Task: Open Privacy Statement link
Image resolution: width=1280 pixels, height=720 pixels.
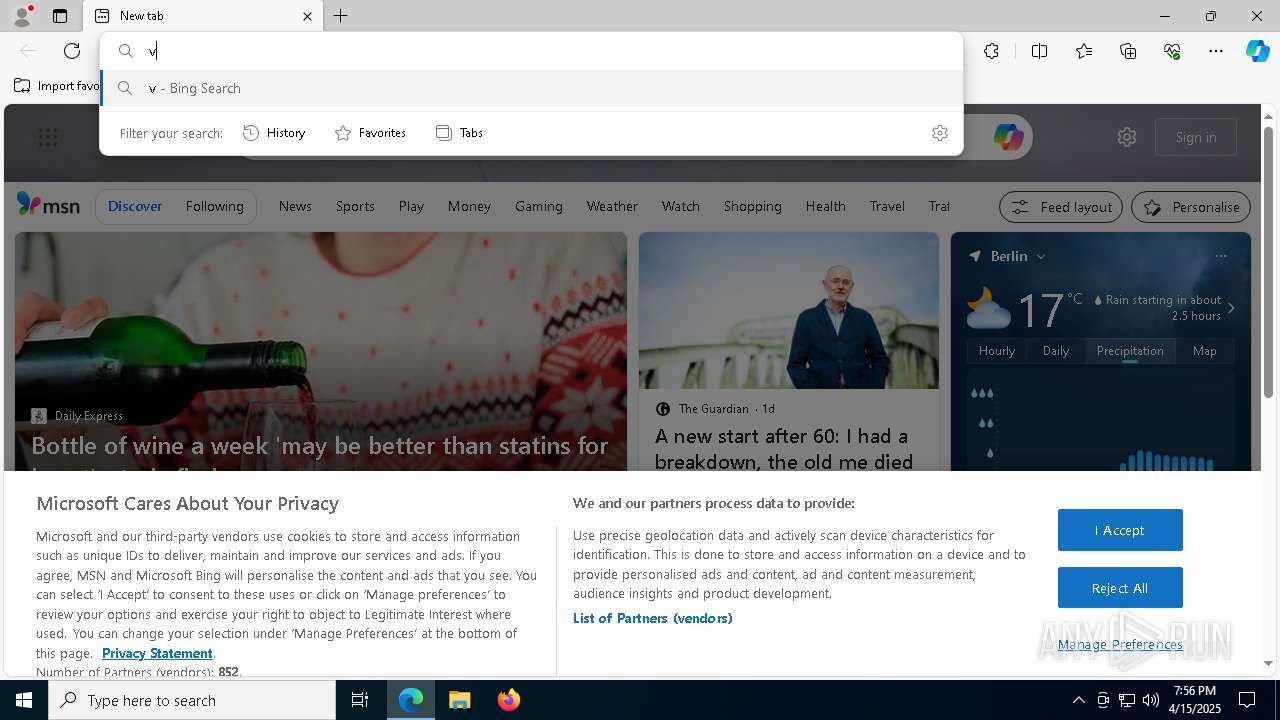Action: click(x=157, y=653)
